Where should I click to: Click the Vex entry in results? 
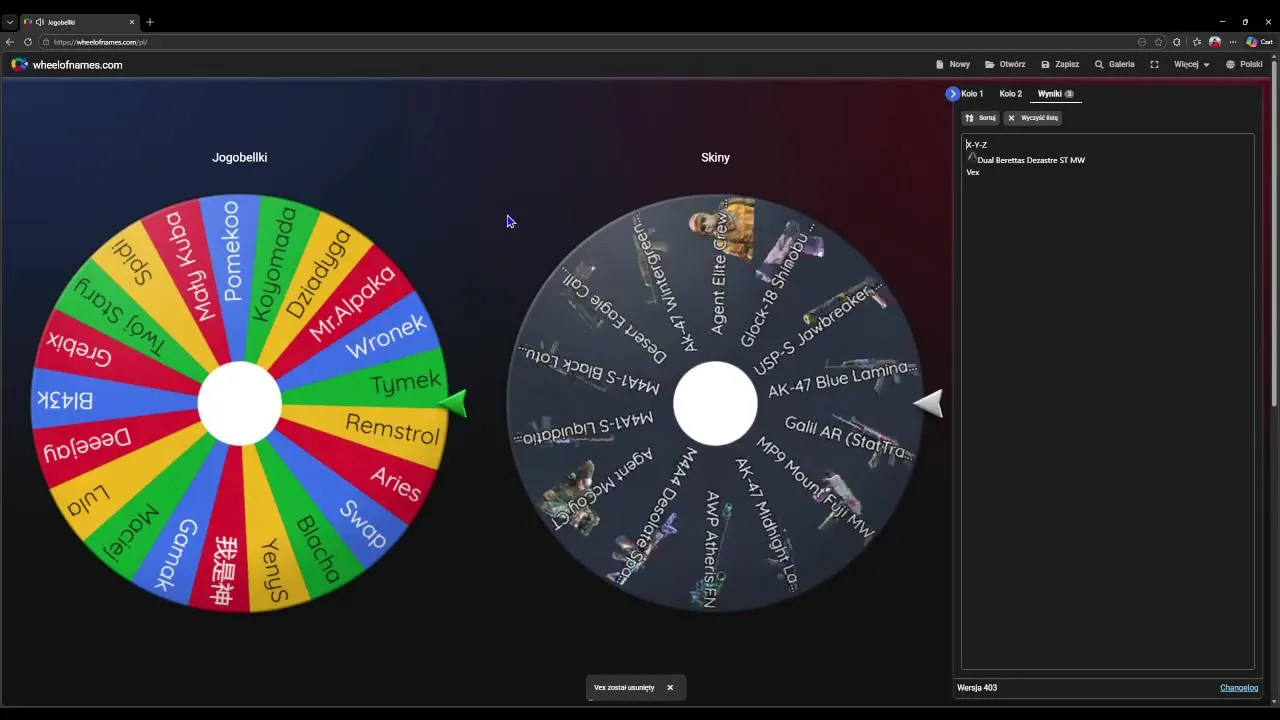click(x=973, y=173)
